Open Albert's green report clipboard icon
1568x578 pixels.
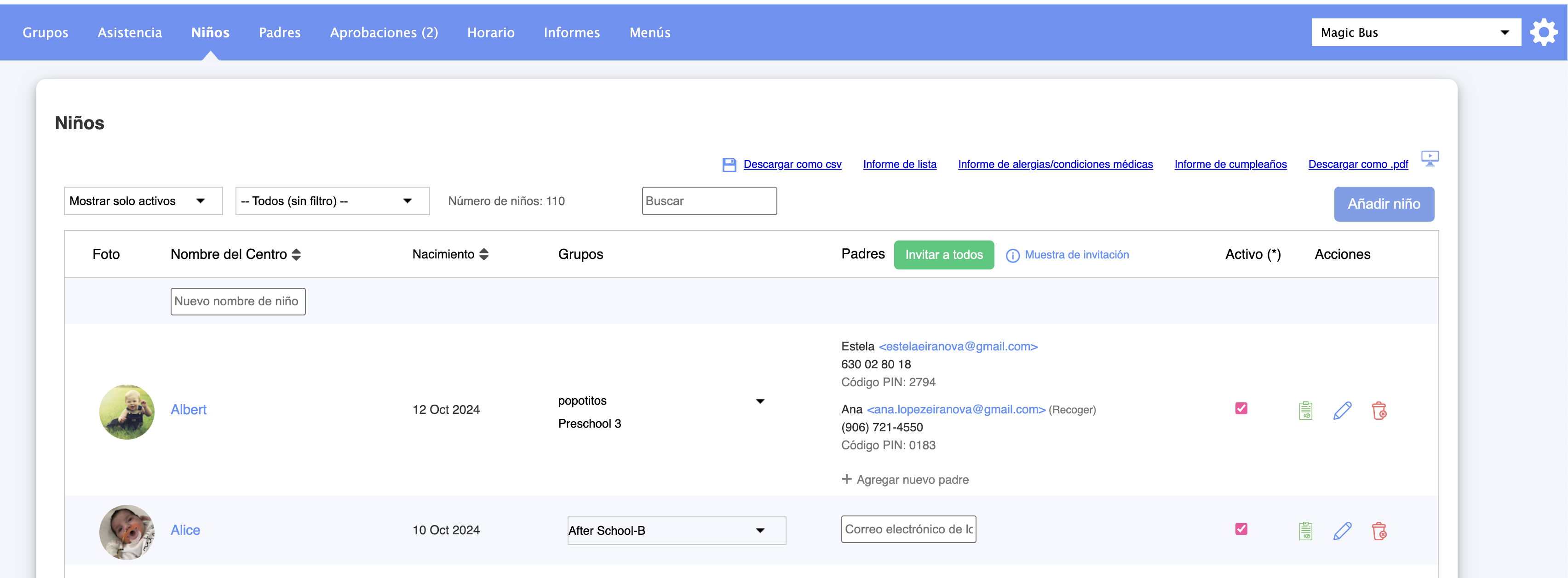[1305, 411]
